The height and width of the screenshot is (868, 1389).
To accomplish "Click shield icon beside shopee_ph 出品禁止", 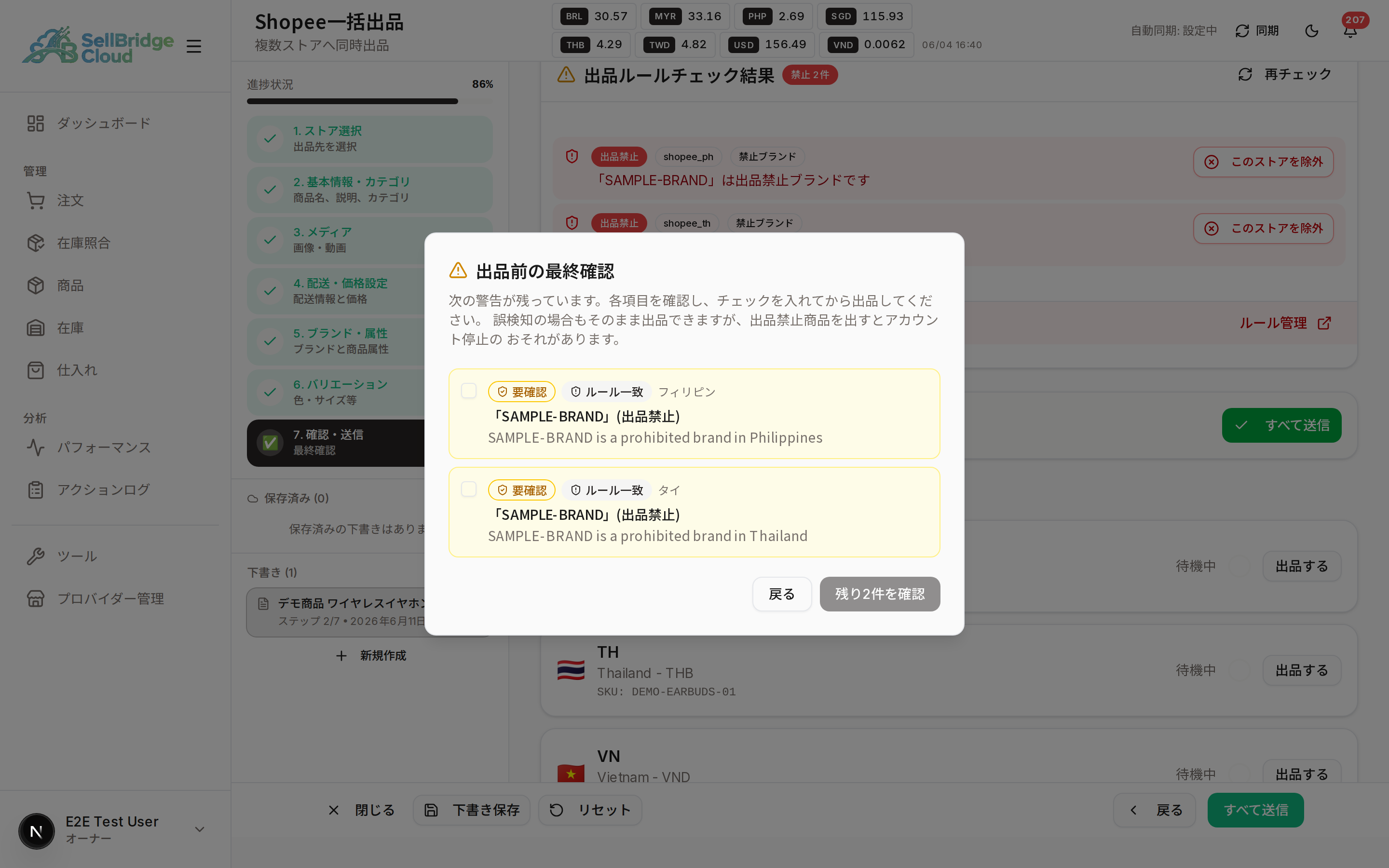I will tap(572, 156).
